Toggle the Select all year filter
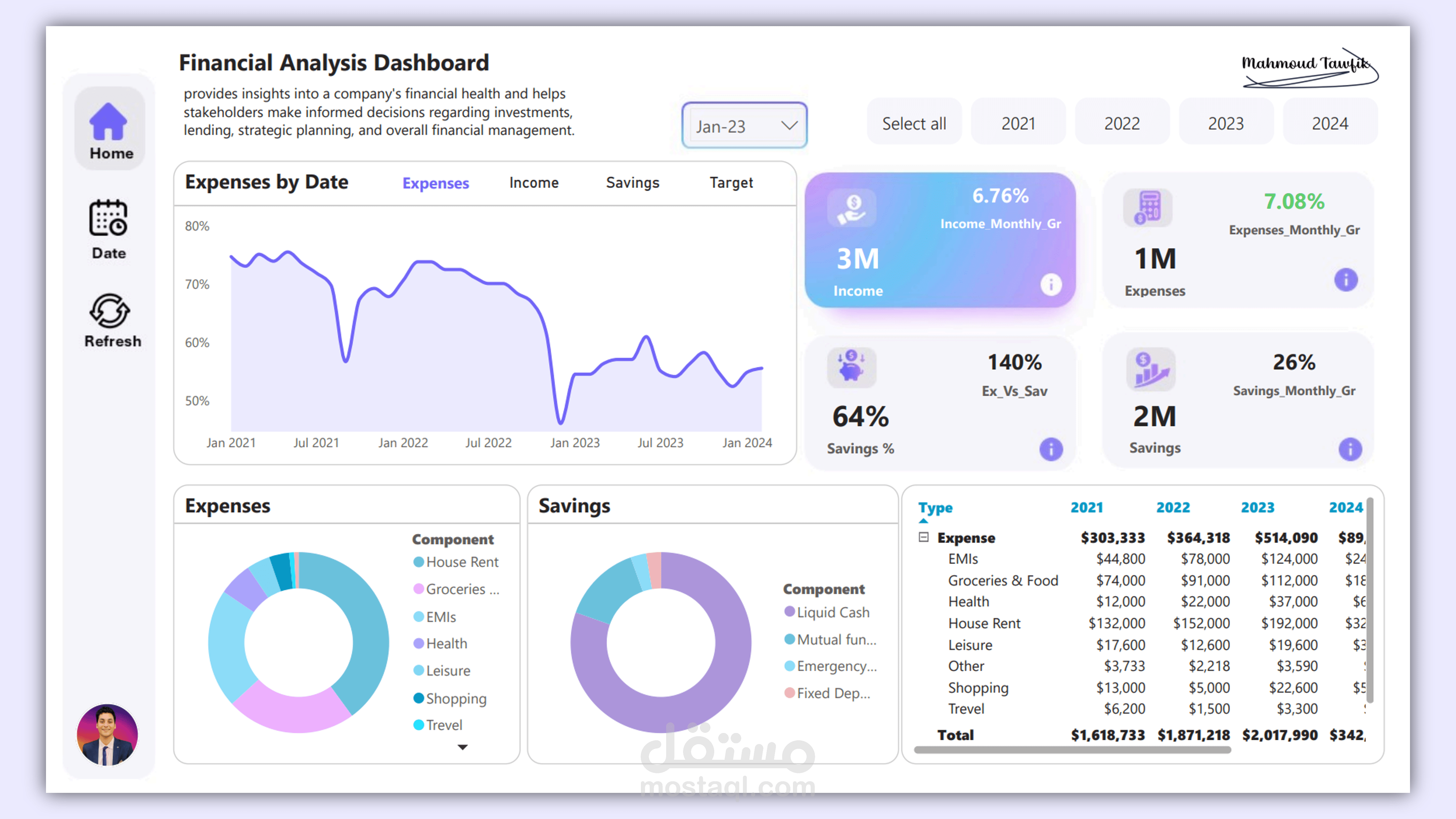1456x819 pixels. coord(914,123)
